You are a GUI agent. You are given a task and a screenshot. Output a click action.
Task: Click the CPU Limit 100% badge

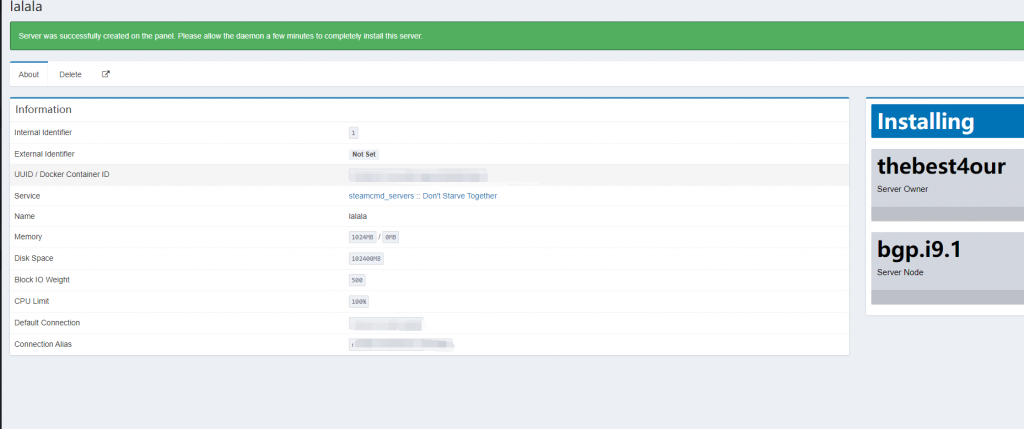point(358,301)
